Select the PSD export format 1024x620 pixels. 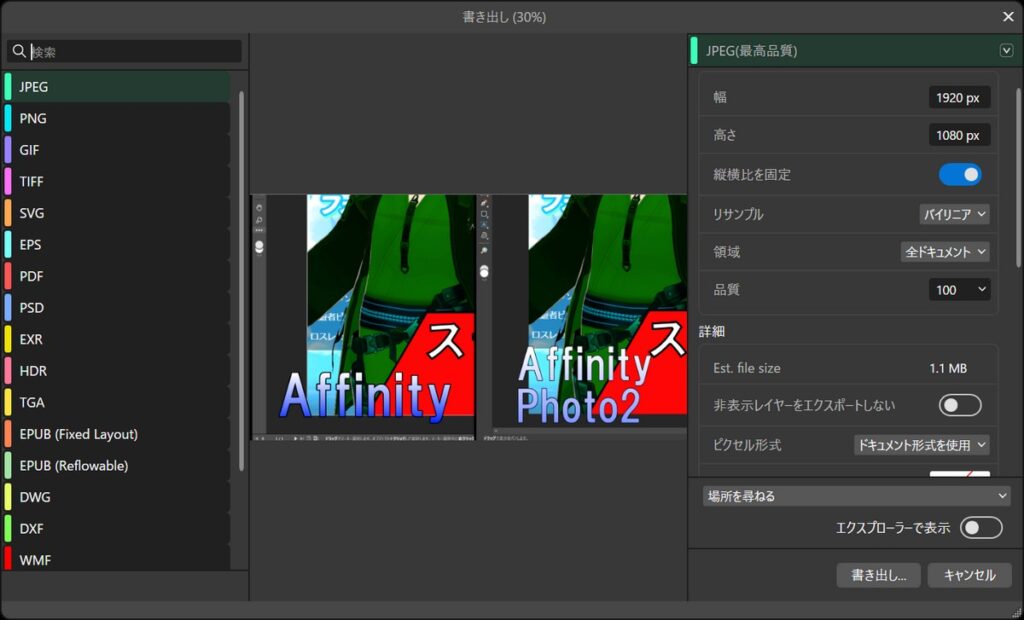(x=32, y=308)
